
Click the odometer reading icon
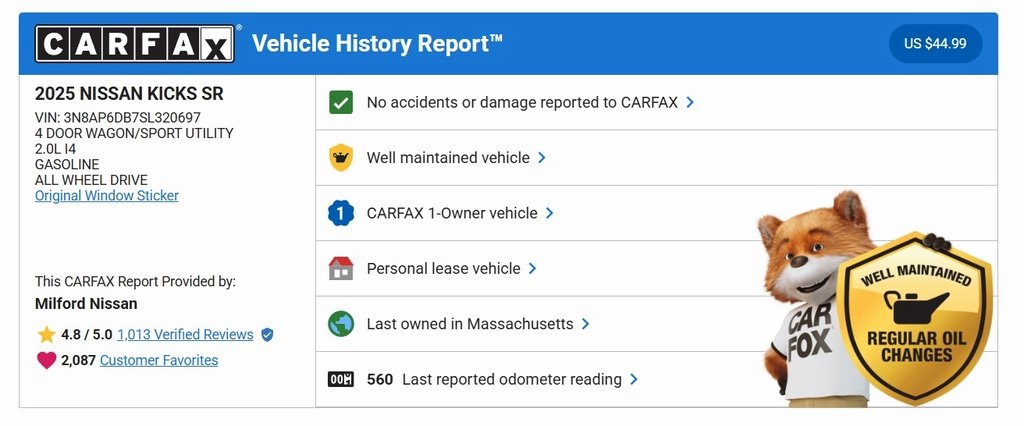pos(341,380)
